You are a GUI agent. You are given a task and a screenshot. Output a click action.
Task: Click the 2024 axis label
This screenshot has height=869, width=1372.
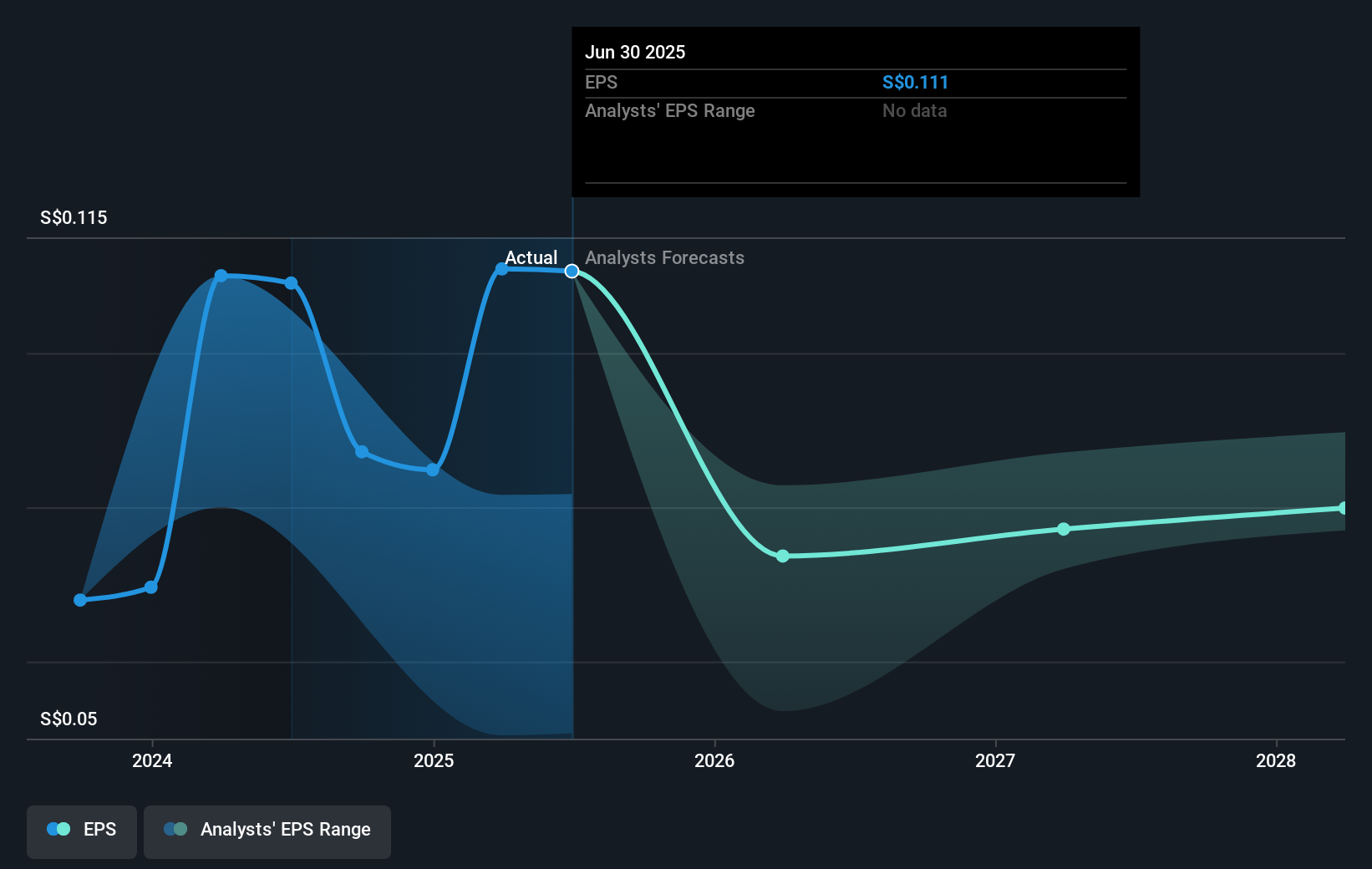click(x=151, y=761)
